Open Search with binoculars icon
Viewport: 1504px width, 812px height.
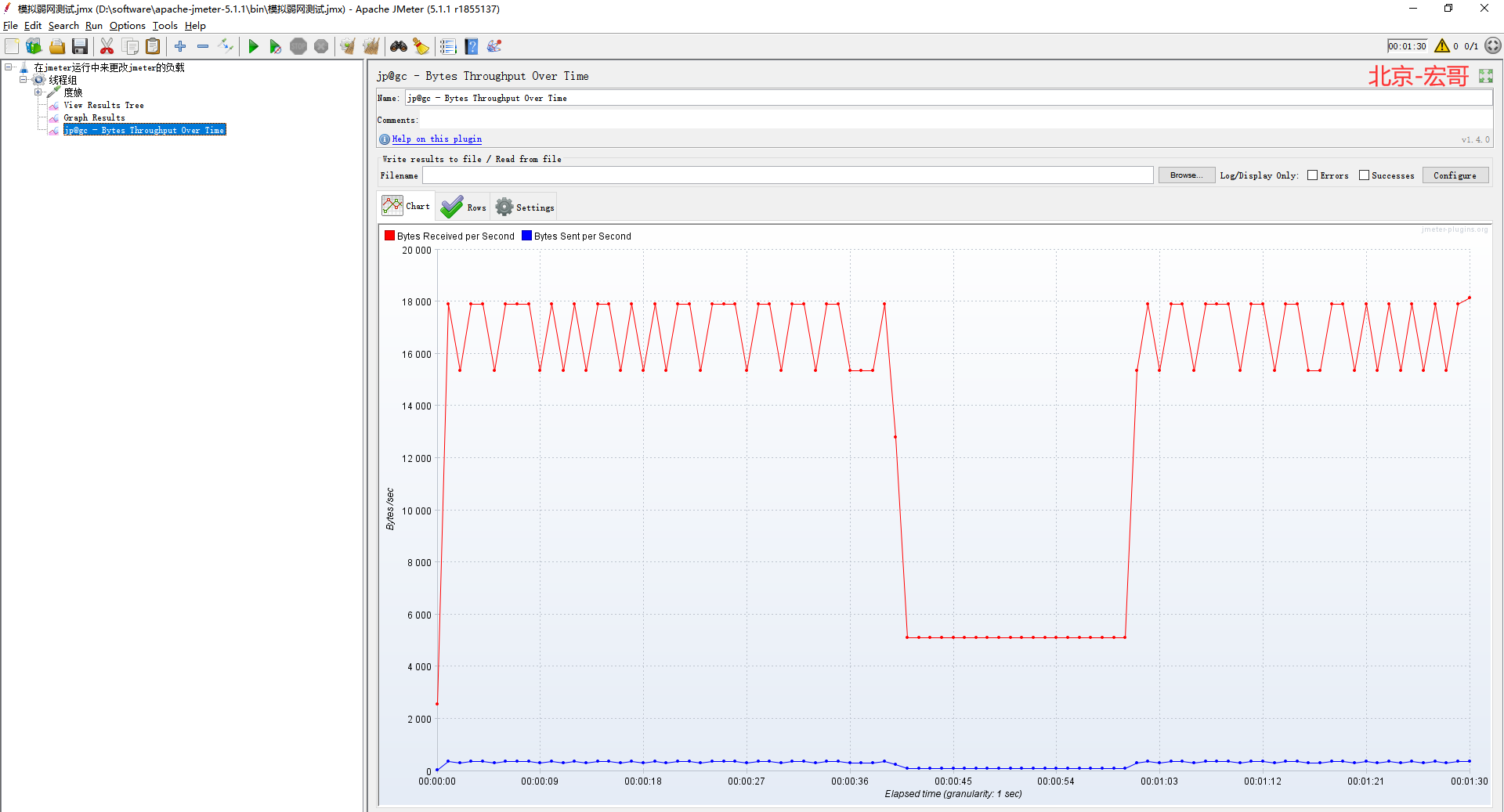coord(399,47)
